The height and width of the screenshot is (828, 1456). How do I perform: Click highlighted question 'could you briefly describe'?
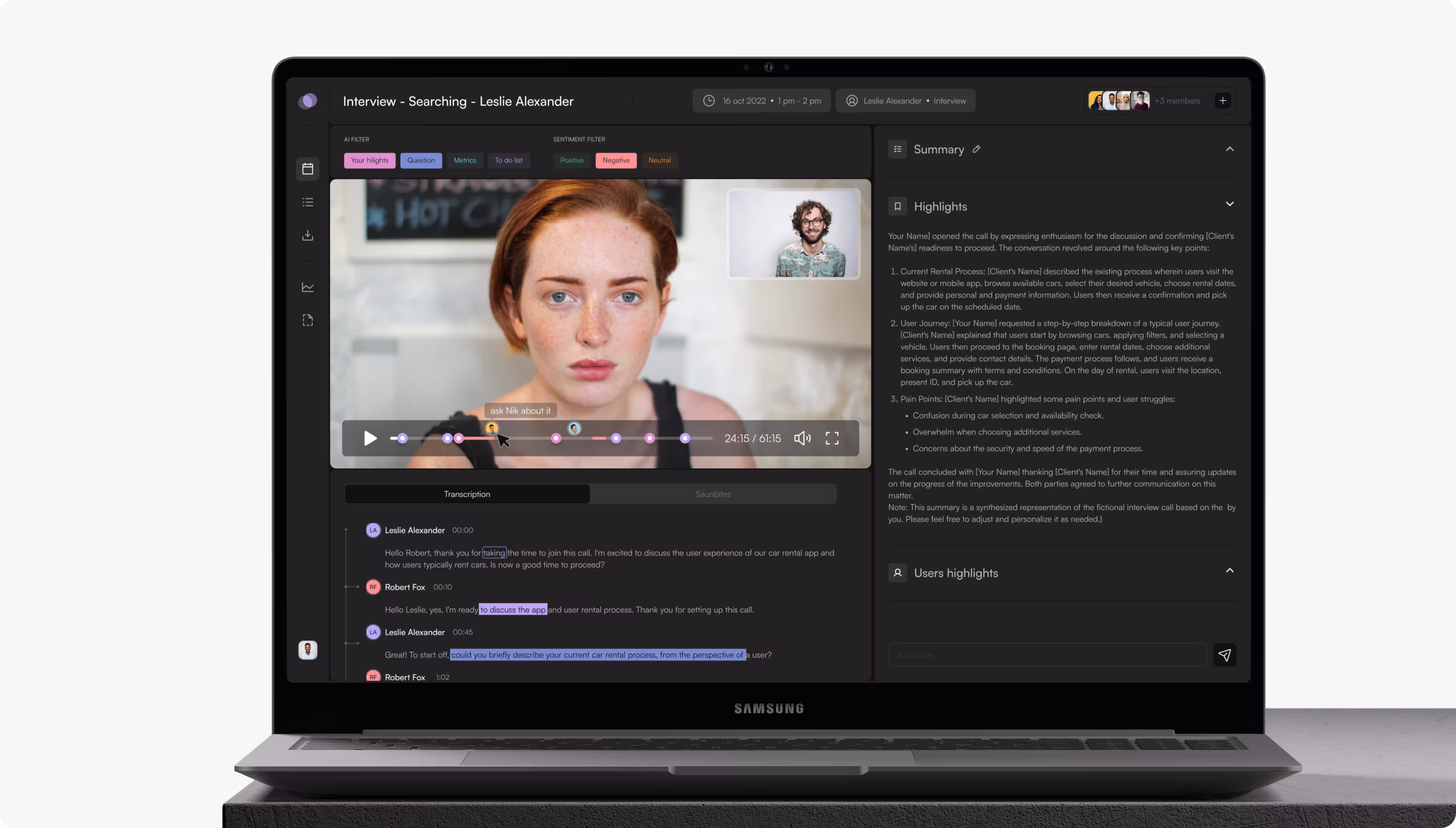(x=597, y=655)
